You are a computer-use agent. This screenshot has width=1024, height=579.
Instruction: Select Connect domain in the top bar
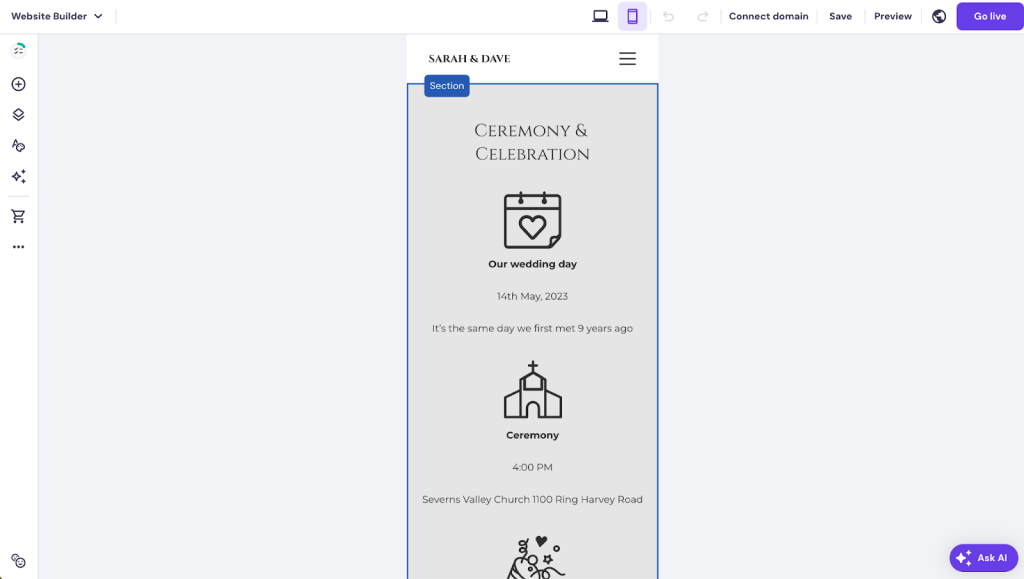768,16
